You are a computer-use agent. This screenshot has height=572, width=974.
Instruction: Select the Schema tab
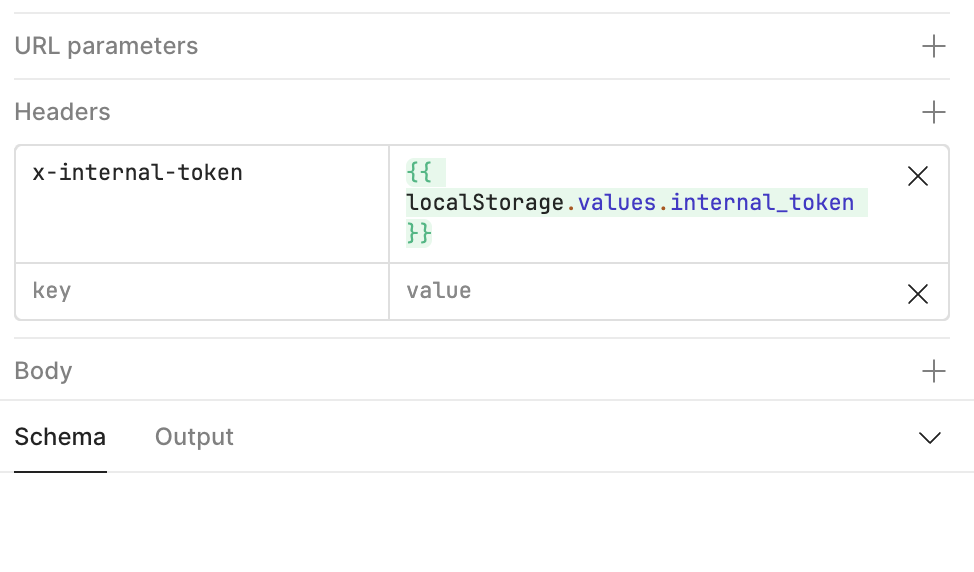60,437
